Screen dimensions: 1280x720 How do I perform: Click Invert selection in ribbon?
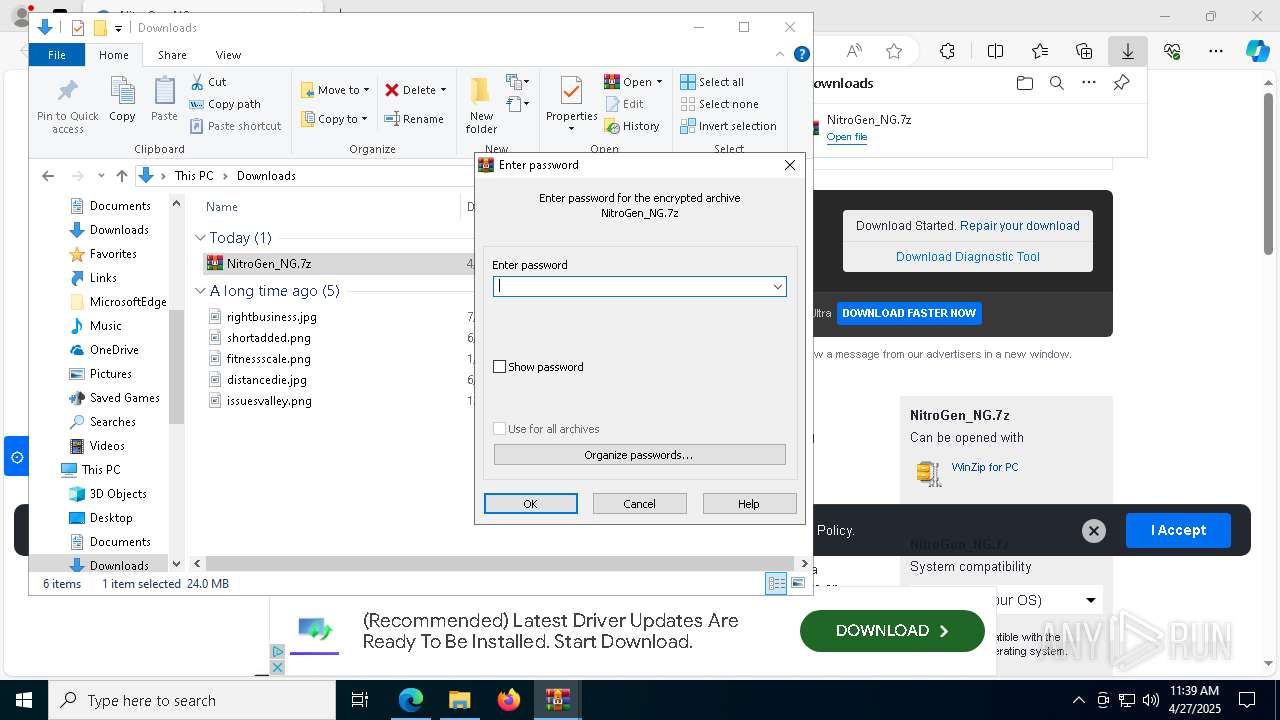(728, 126)
